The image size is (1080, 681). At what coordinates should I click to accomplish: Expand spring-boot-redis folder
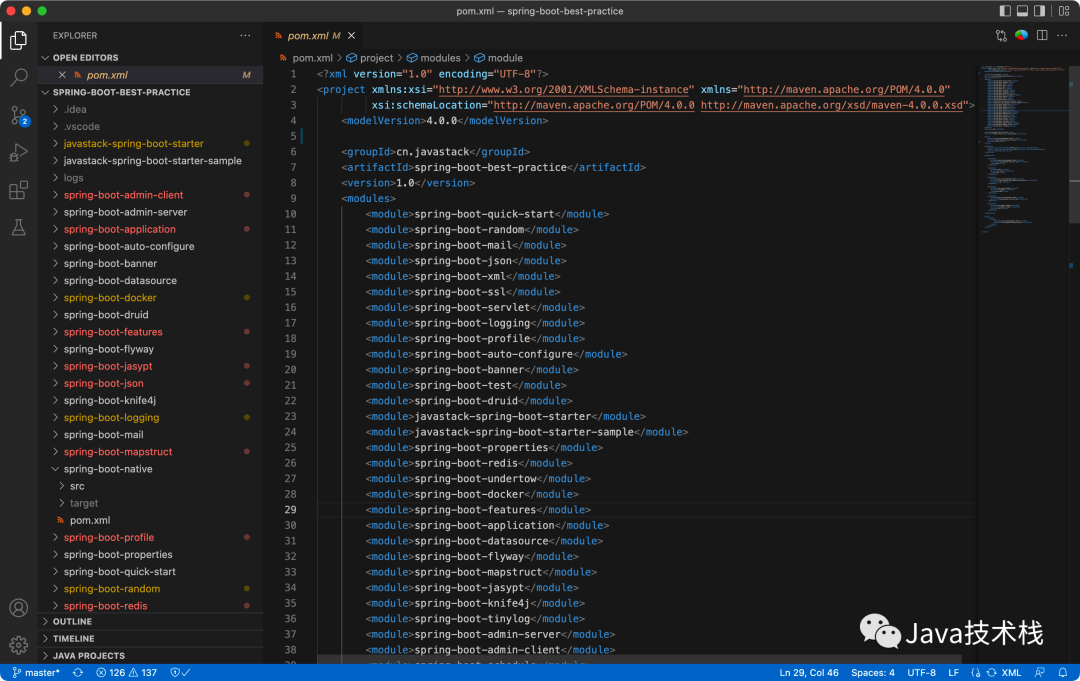[151, 606]
